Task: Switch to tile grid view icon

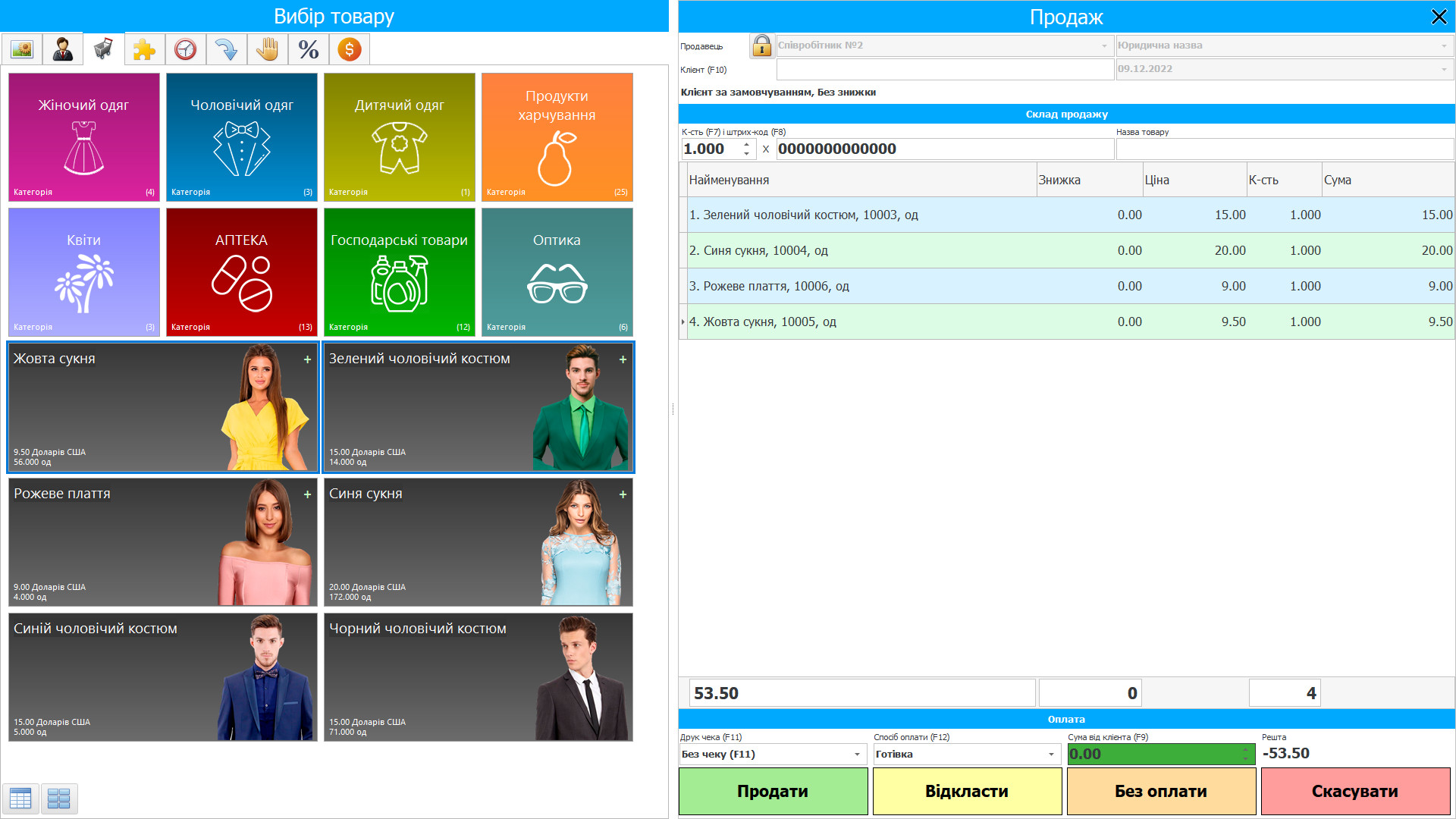Action: (58, 798)
